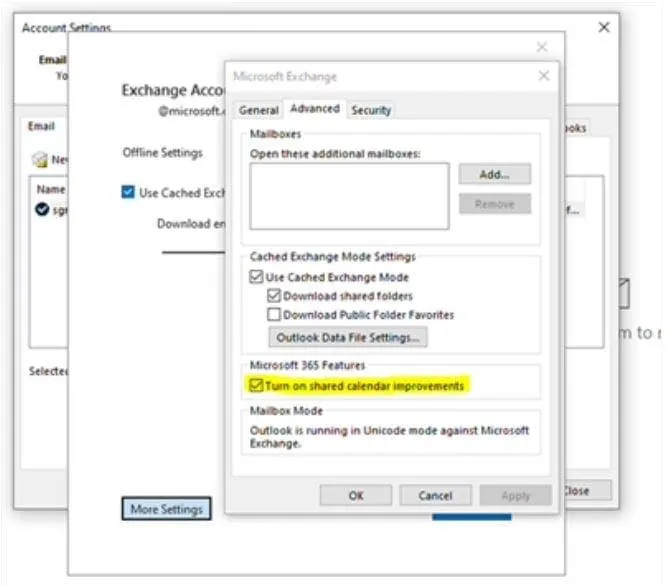This screenshot has height=586, width=670.
Task: Close the Exchange Account Settings window
Action: coord(542,47)
